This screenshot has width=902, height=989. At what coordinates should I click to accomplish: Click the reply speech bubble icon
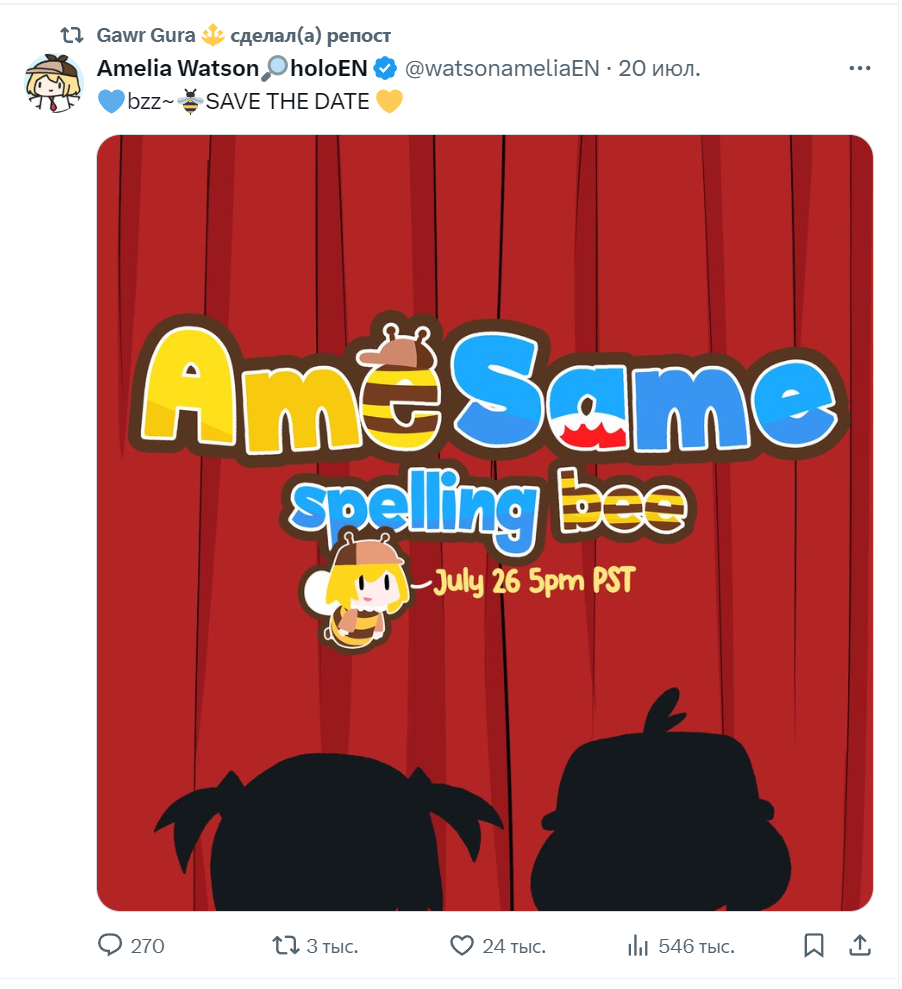(110, 945)
